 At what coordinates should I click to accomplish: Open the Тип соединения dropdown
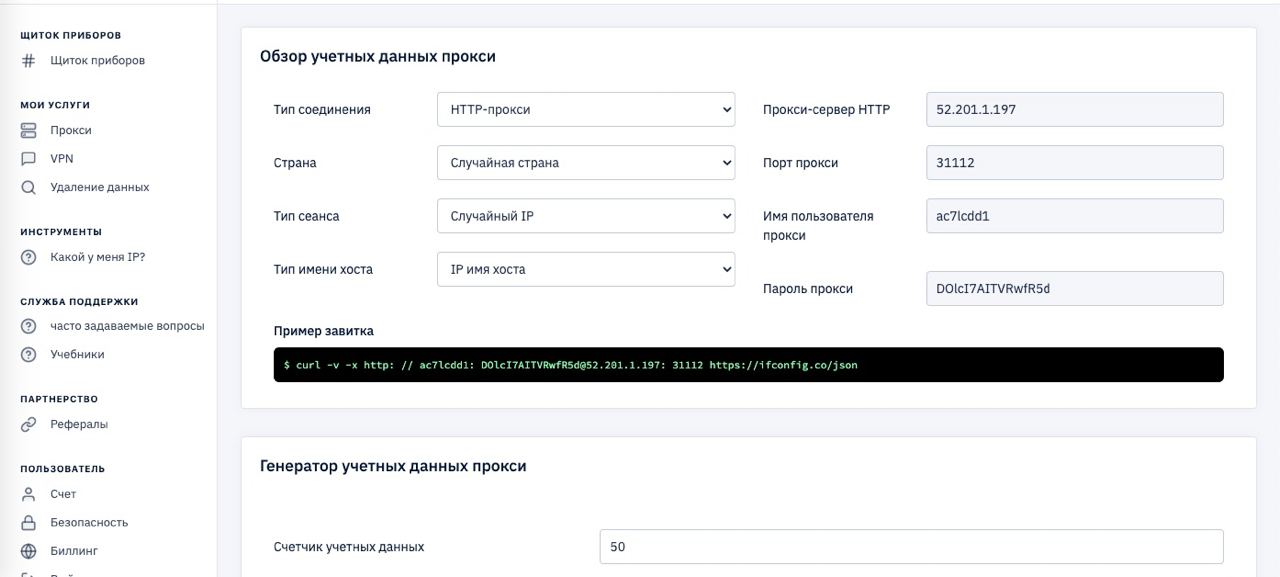tap(585, 110)
